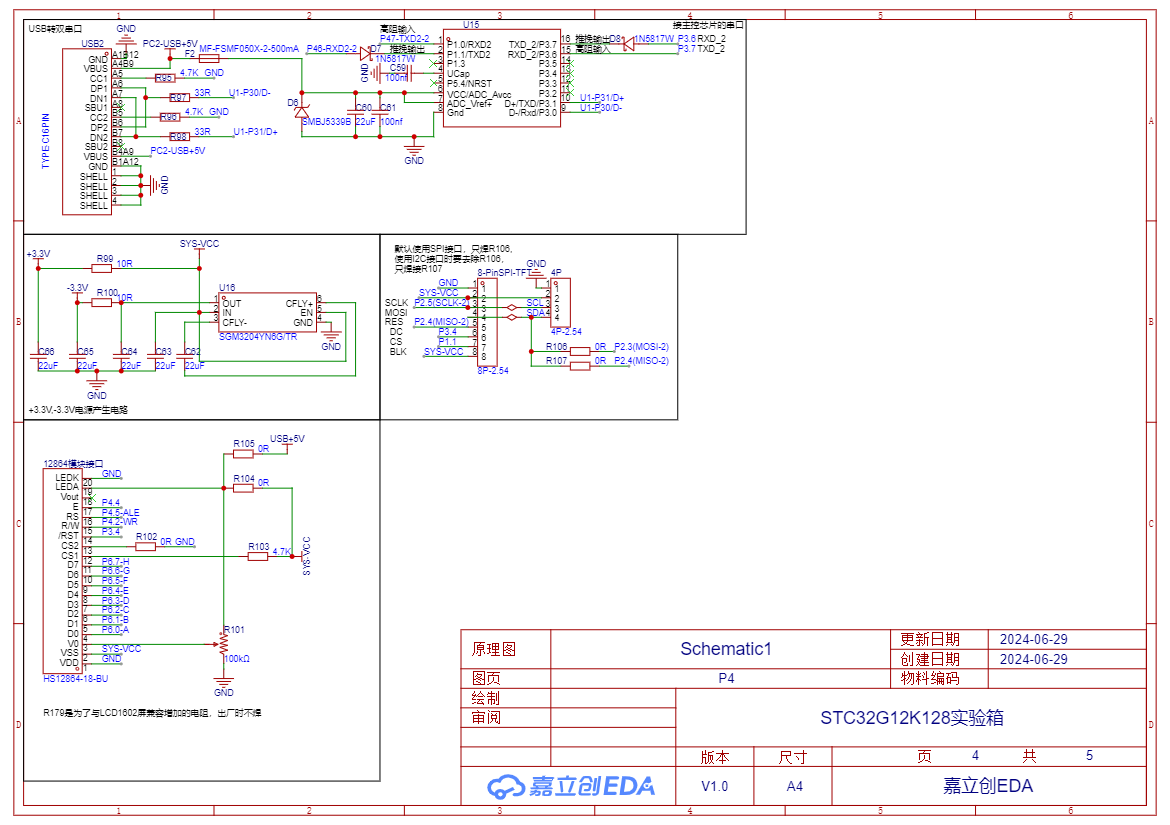Click the 嘉立创EDA cloud logo in title block
Screen dimensions: 1170x825
[571, 785]
